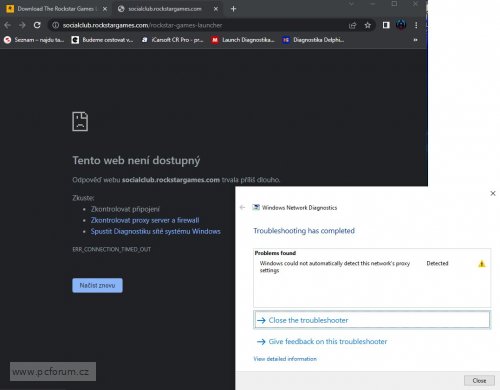
Task: Click Close the troubleshooter option
Action: pyautogui.click(x=372, y=320)
